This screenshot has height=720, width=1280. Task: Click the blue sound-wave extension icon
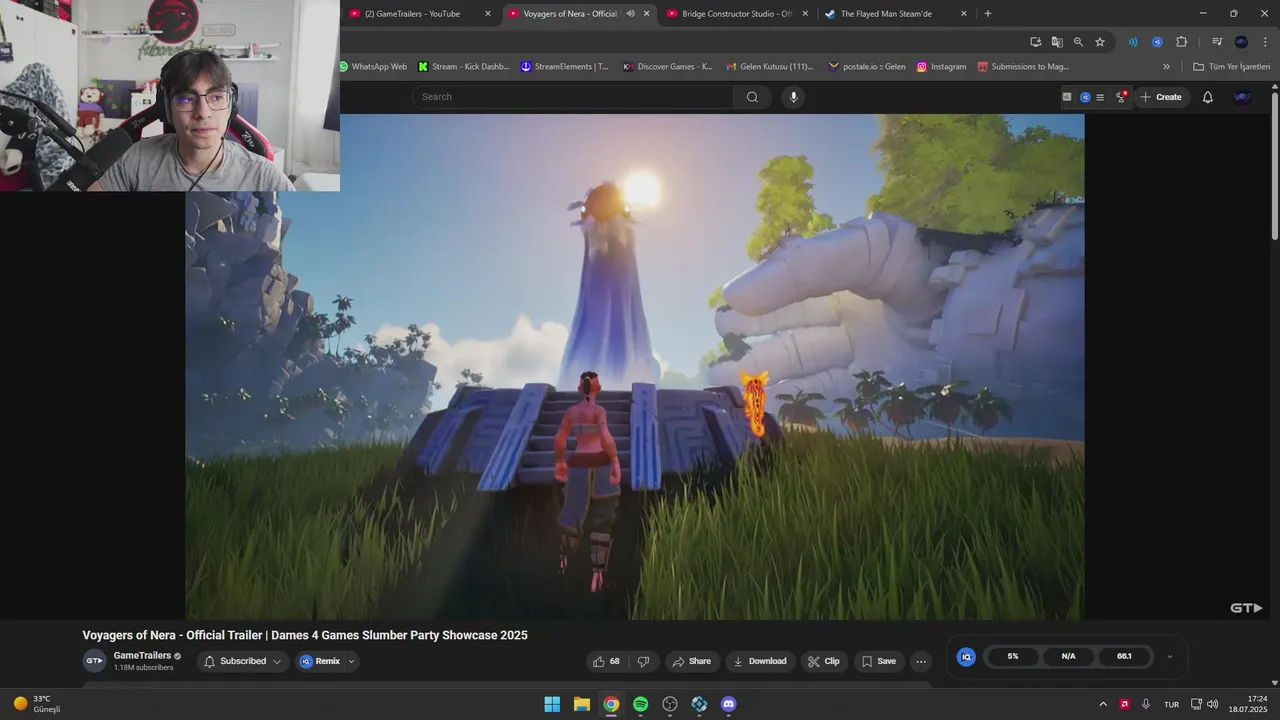pyautogui.click(x=1133, y=42)
